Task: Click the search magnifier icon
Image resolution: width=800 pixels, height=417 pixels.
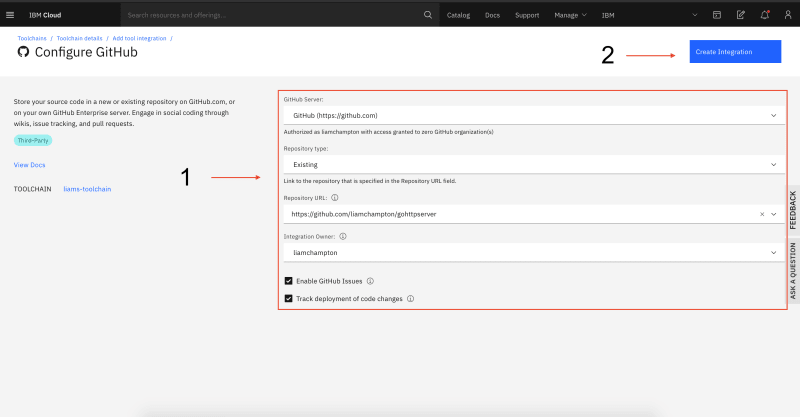Action: click(428, 15)
